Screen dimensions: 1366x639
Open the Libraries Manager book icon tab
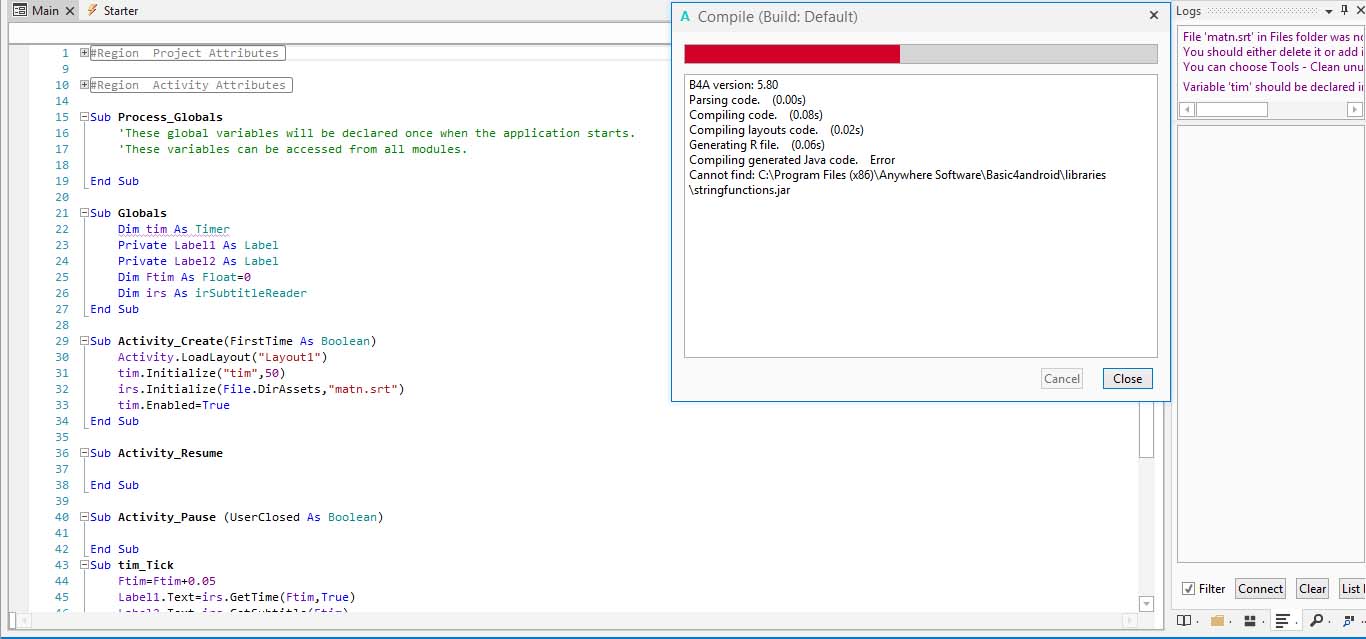1184,620
